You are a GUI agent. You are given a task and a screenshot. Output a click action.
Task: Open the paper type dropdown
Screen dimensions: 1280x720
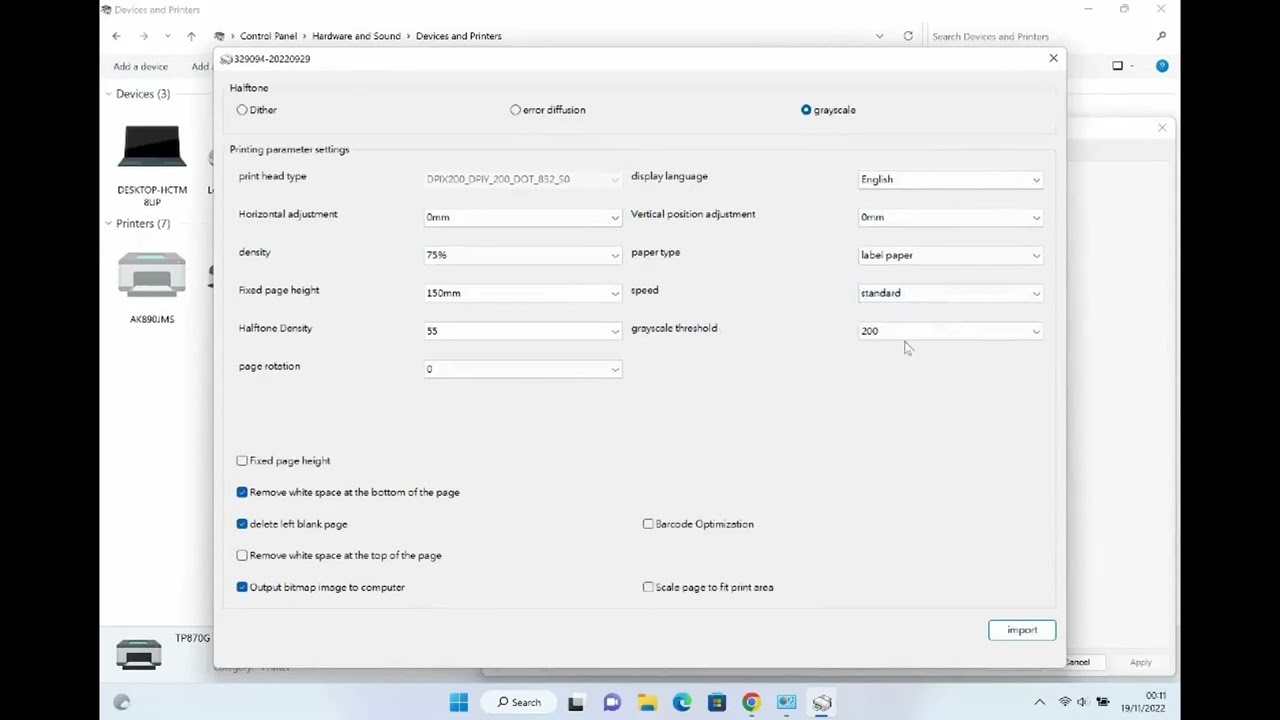coord(950,255)
